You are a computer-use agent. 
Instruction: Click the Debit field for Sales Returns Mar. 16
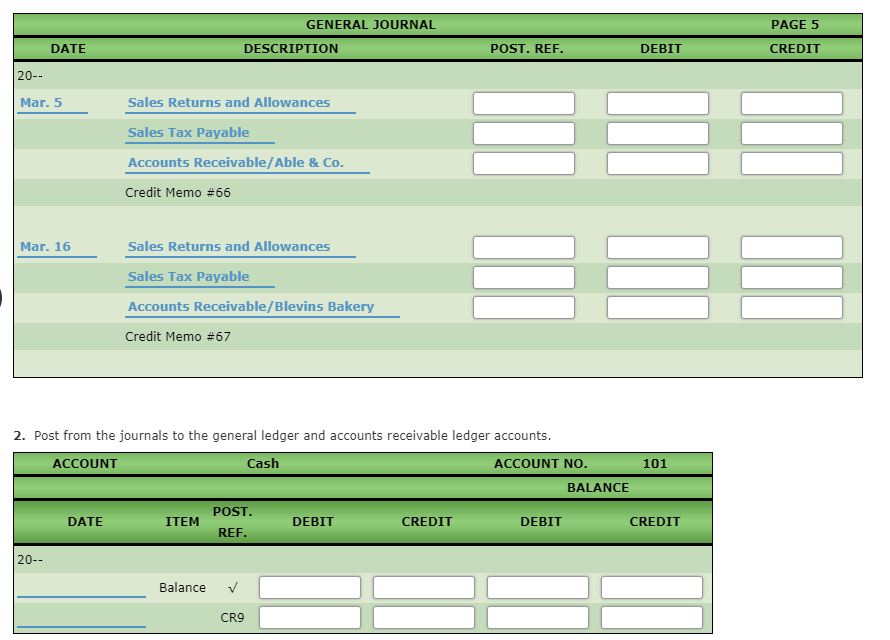click(x=657, y=247)
